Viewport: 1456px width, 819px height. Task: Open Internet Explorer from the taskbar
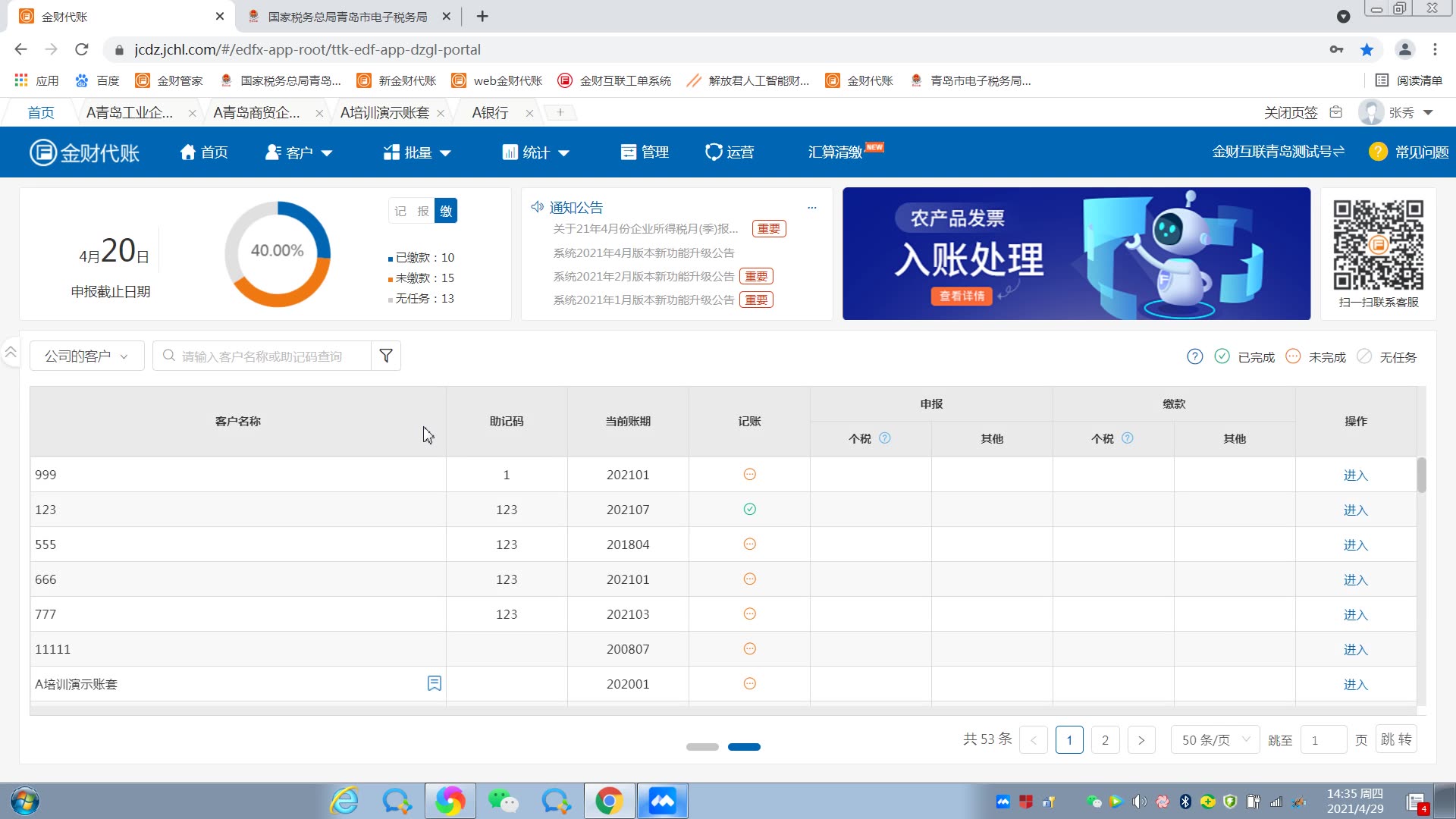pos(344,801)
